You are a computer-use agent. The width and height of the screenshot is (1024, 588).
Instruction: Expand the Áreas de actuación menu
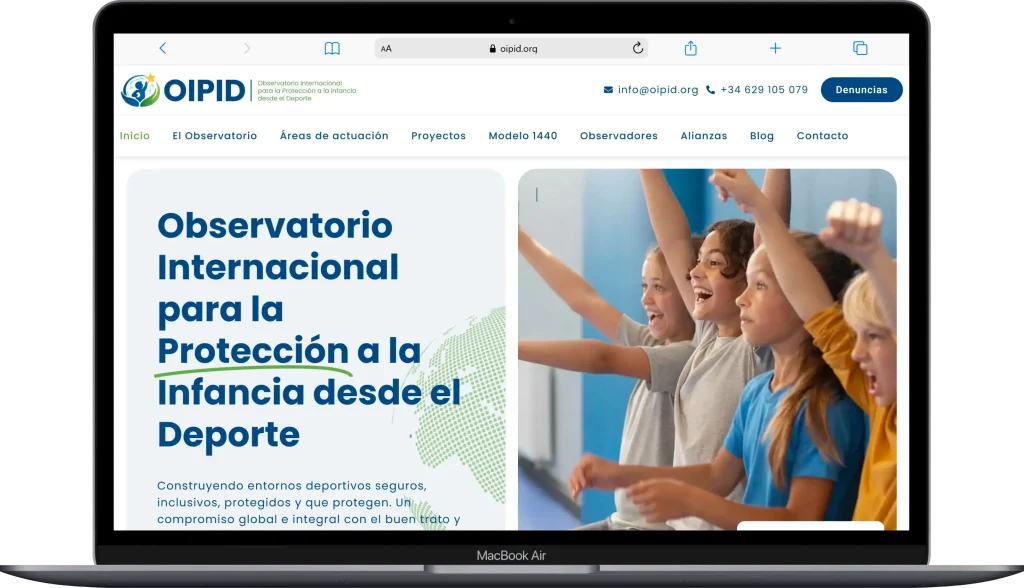(x=334, y=136)
